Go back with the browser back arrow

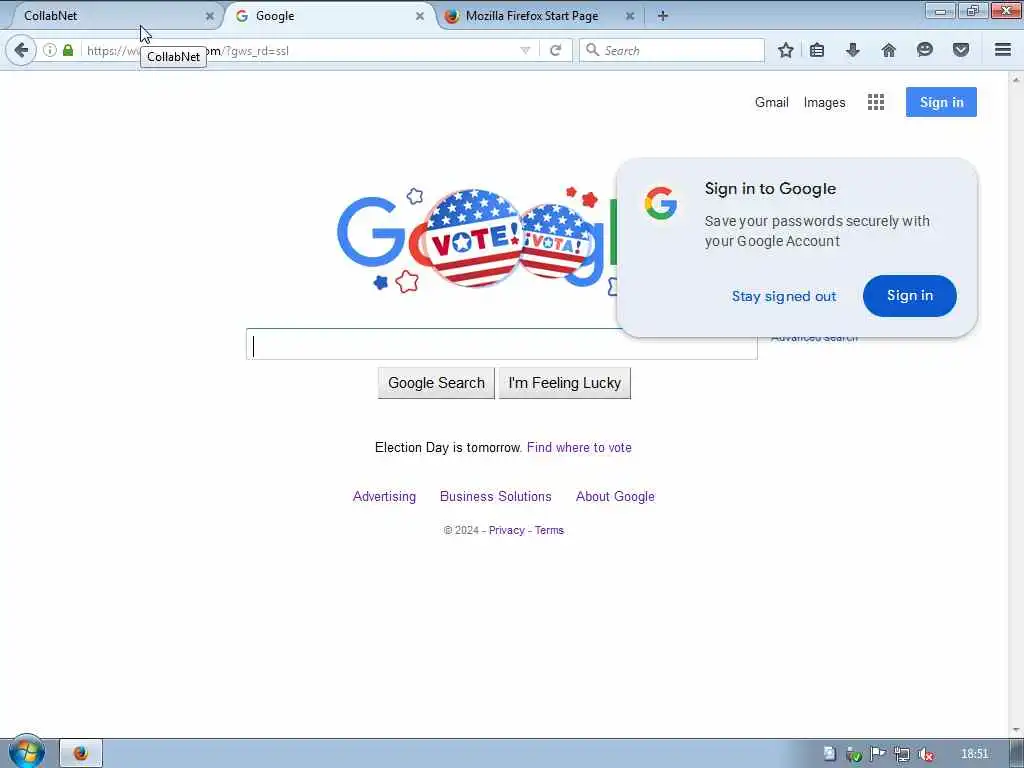[x=21, y=50]
